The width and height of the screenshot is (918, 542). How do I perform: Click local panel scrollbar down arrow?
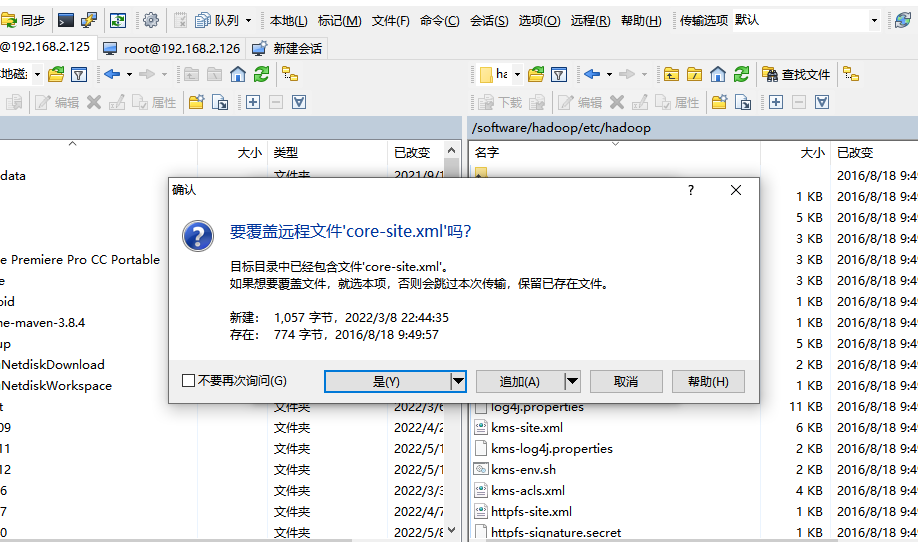pos(451,530)
